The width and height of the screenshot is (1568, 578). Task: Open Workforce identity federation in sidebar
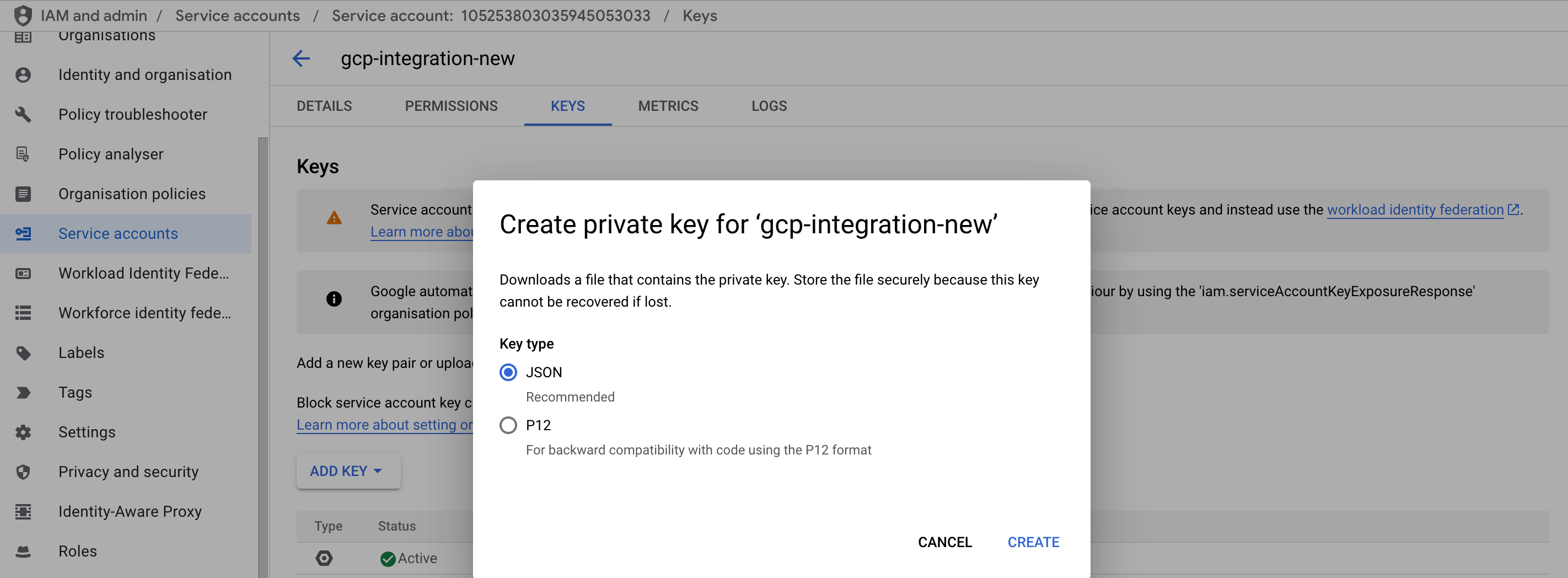coord(125,313)
